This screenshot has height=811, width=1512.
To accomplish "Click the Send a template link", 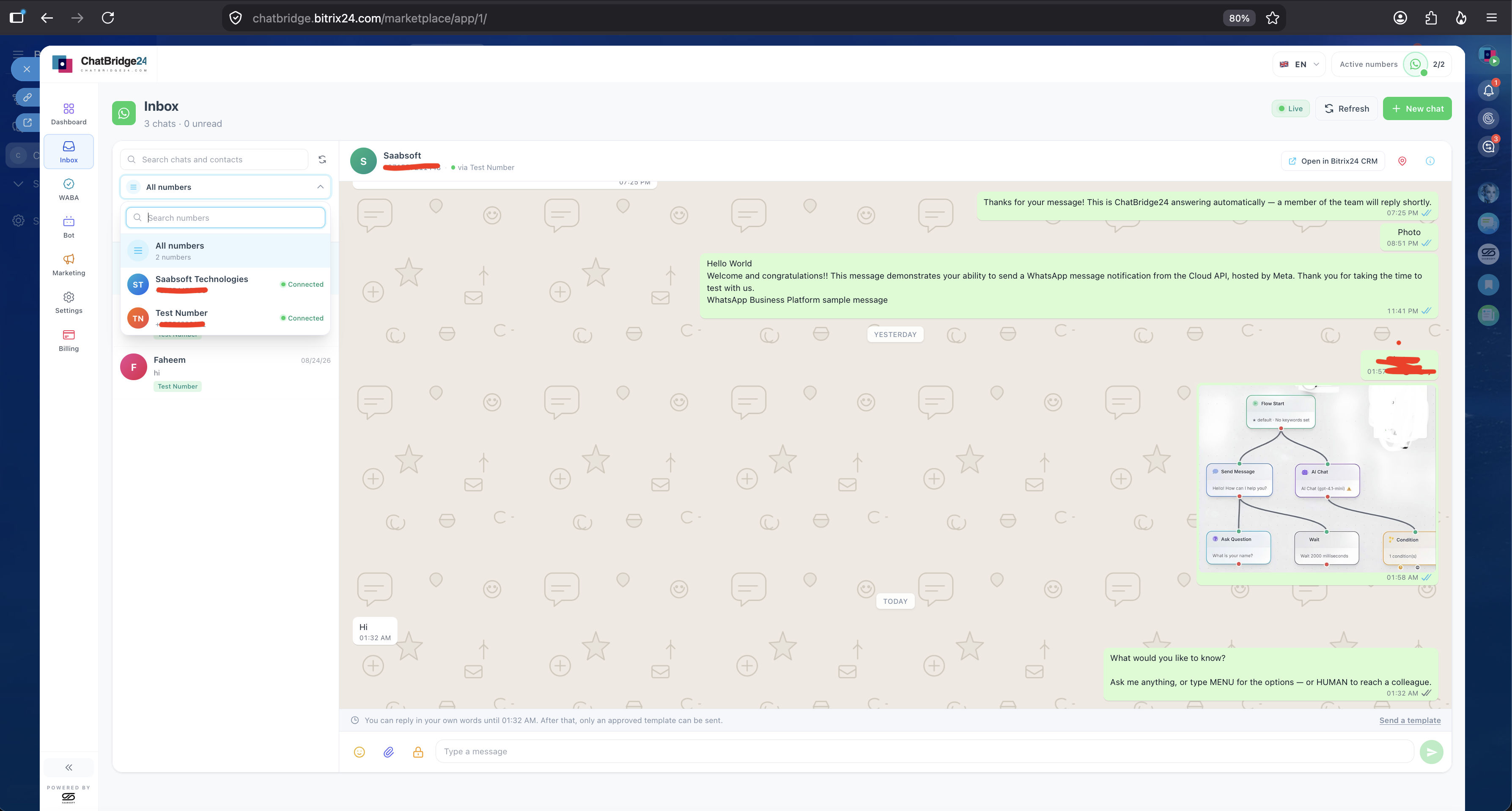I will [x=1410, y=720].
